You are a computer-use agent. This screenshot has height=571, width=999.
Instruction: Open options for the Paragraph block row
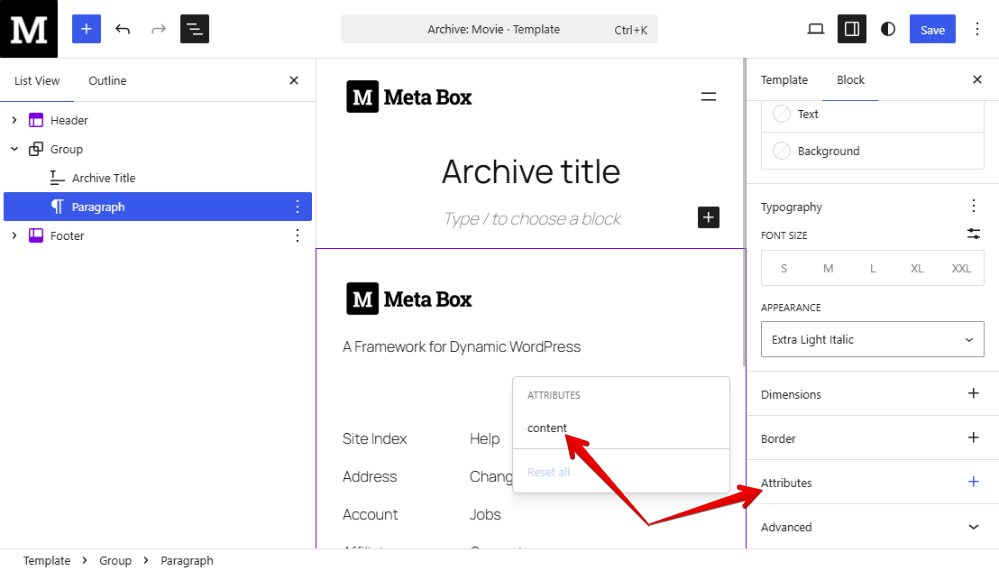(x=298, y=206)
